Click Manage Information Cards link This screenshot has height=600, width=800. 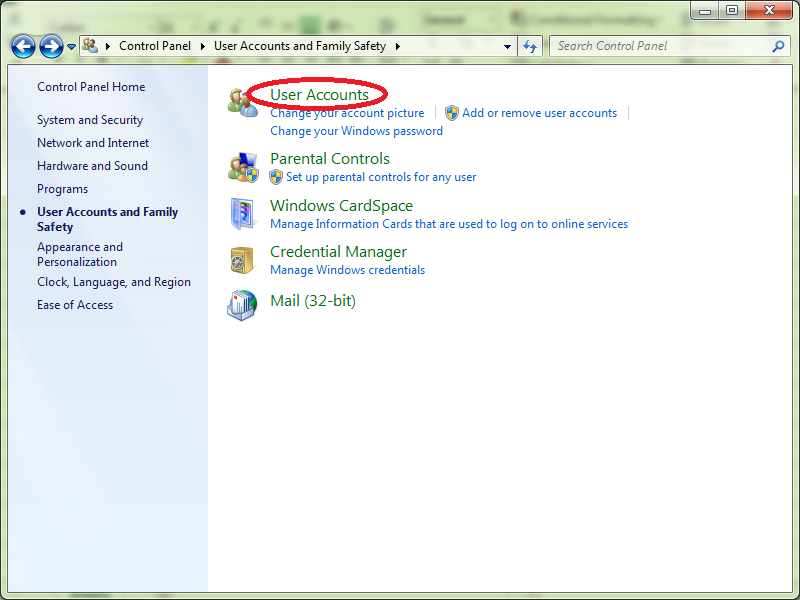click(449, 224)
